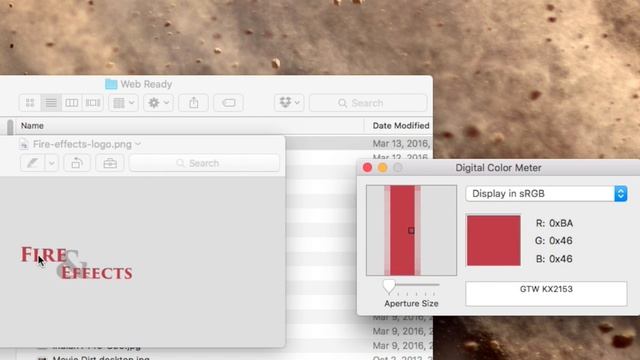Image resolution: width=640 pixels, height=360 pixels.
Task: Click the Finder window Search field
Action: click(368, 103)
